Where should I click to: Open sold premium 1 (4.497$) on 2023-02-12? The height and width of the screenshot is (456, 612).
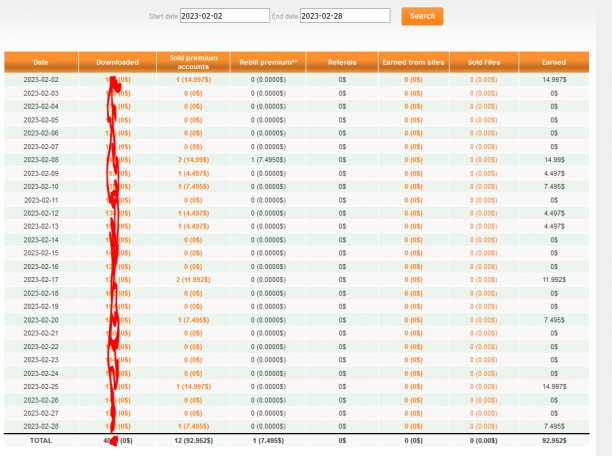pyautogui.click(x=193, y=213)
